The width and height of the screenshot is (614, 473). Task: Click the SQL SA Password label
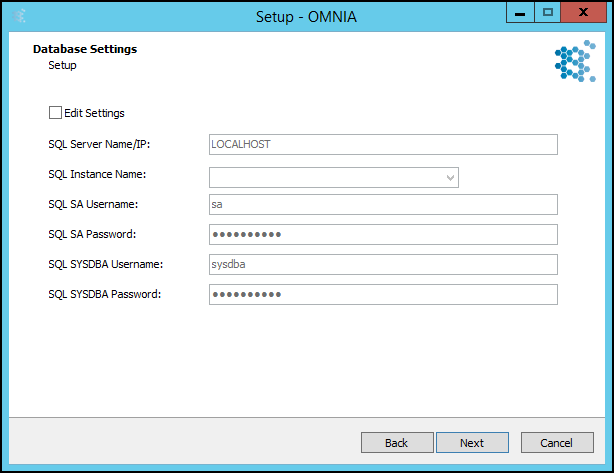click(92, 234)
